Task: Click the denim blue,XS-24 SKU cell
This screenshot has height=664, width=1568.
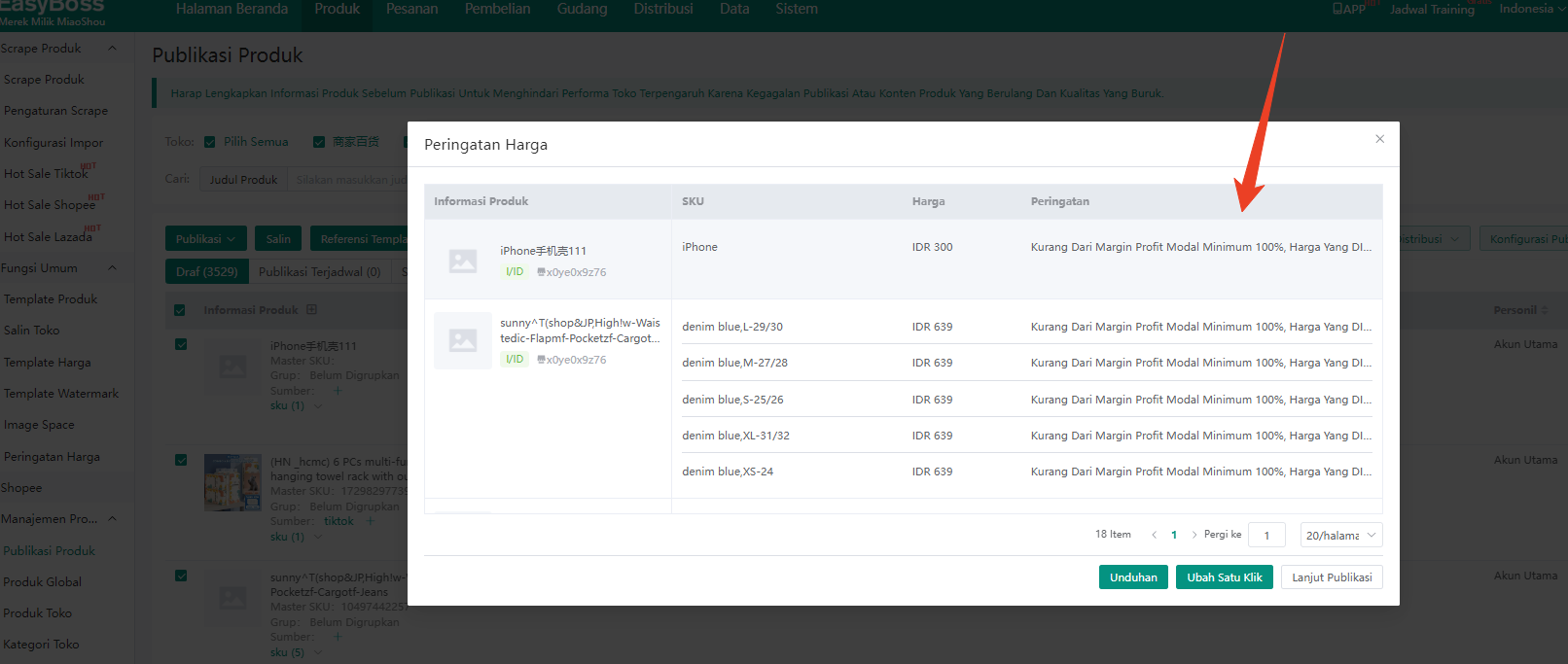Action: click(728, 472)
